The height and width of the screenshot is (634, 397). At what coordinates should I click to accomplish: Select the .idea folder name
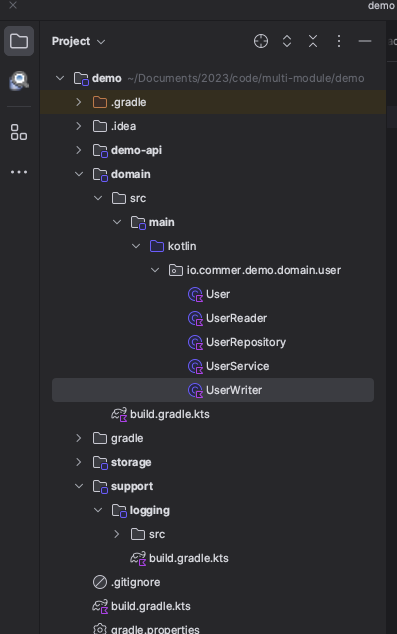tap(123, 126)
